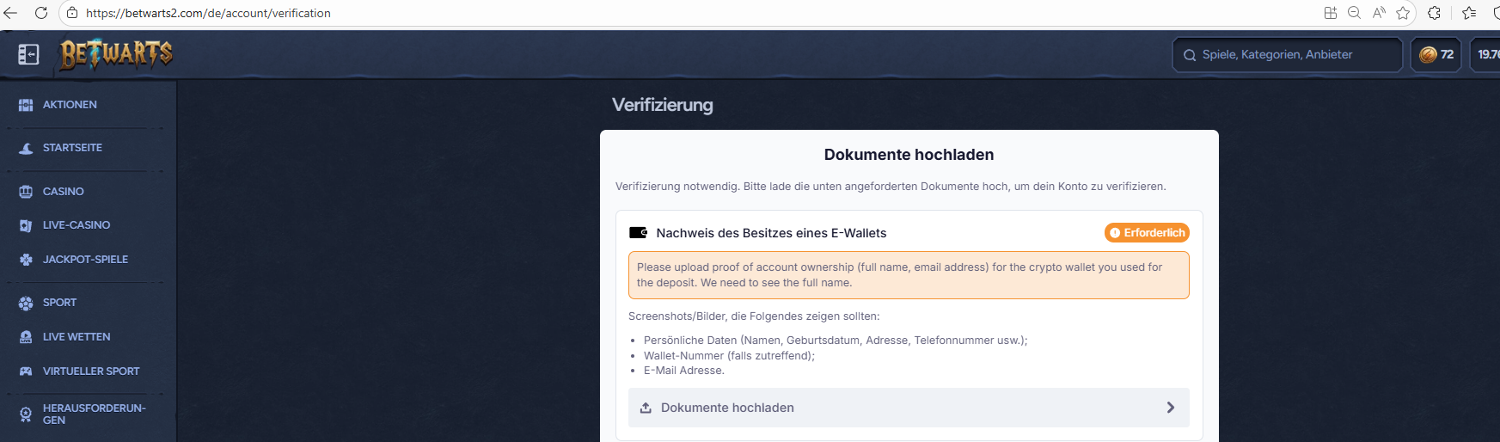
Task: Add this page to browser favorites
Action: pyautogui.click(x=1403, y=13)
